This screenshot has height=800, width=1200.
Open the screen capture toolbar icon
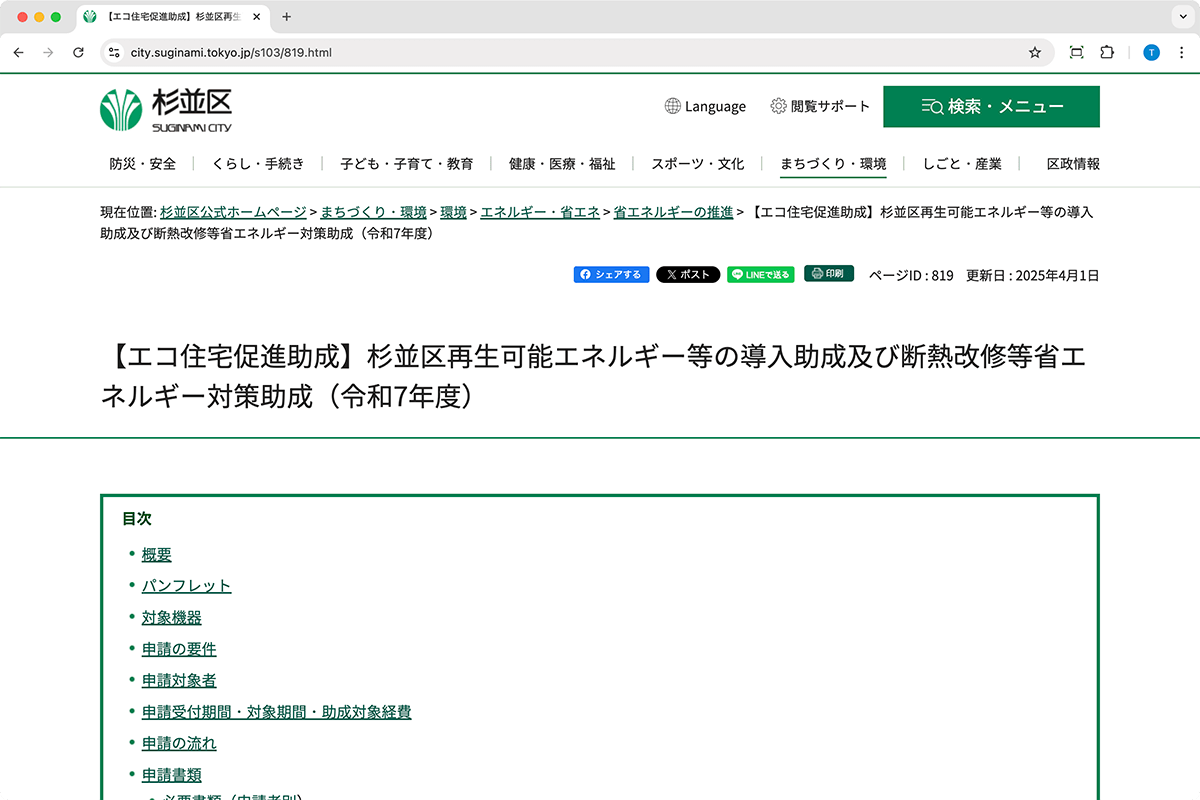coord(1076,52)
